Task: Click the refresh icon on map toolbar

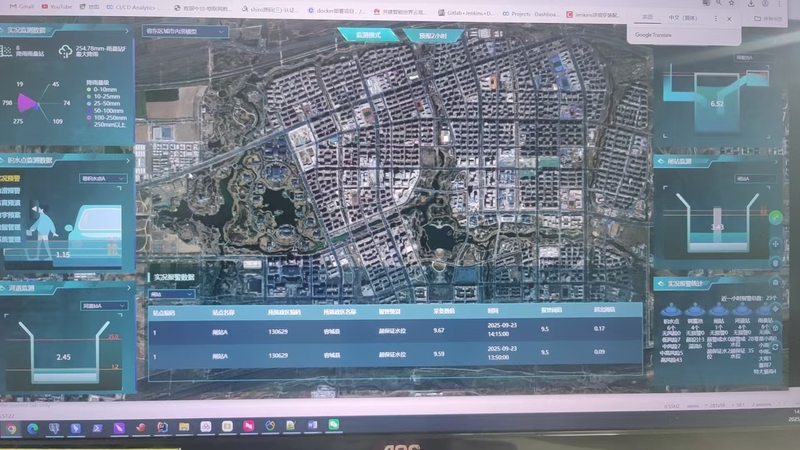Action: click(776, 347)
